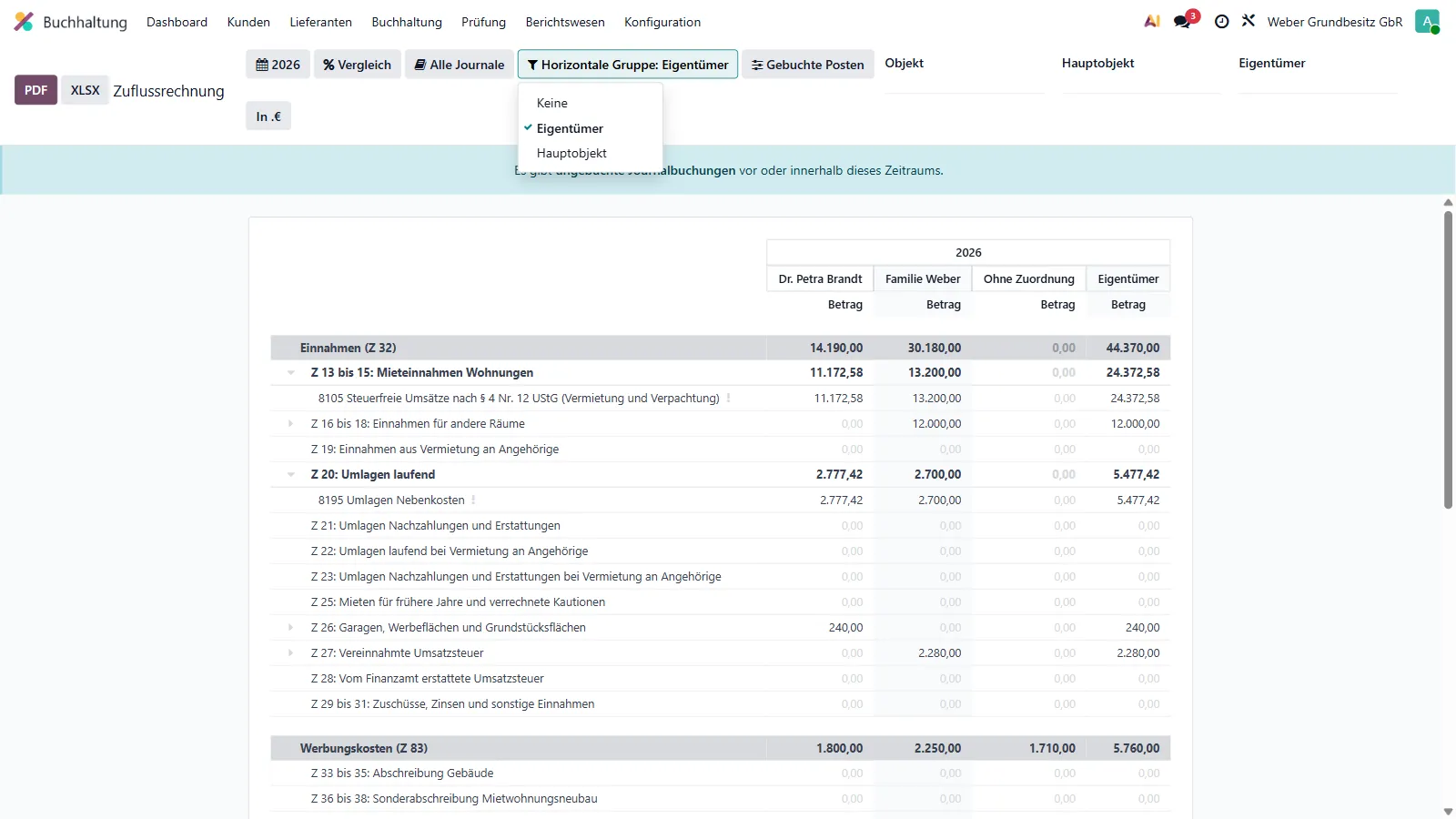Click the 1.710,00 Werbungskosten Ohne Zuordnung value
Viewport: 1456px width, 819px height.
(1052, 748)
